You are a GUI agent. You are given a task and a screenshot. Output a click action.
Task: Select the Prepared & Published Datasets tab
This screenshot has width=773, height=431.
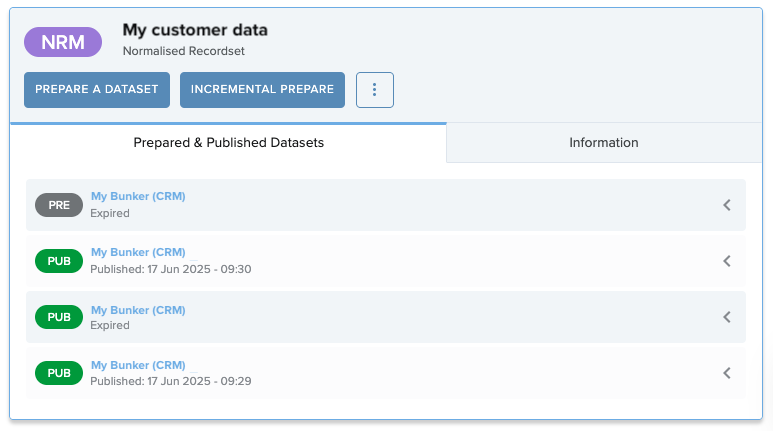pos(228,143)
